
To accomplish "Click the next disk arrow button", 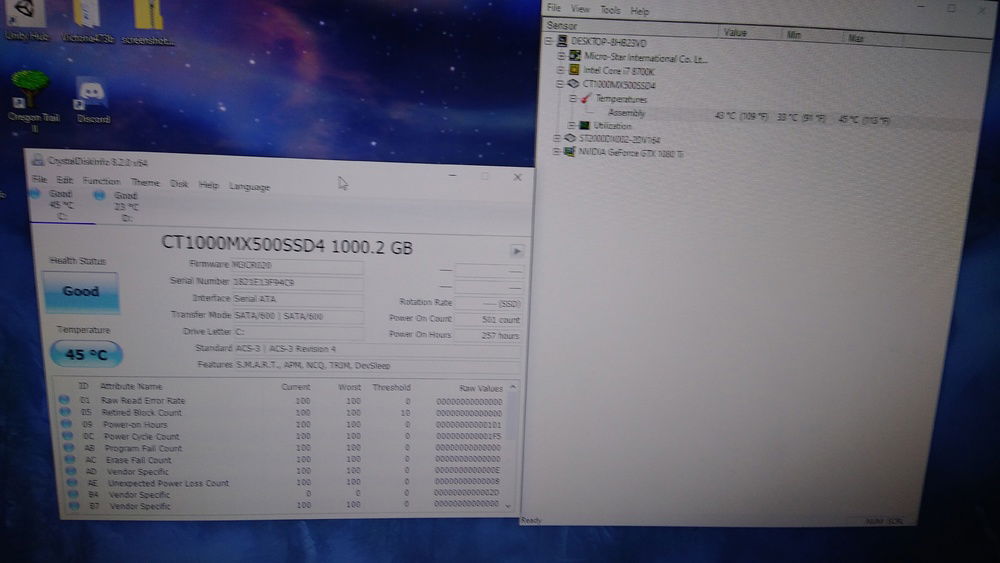I will point(517,251).
